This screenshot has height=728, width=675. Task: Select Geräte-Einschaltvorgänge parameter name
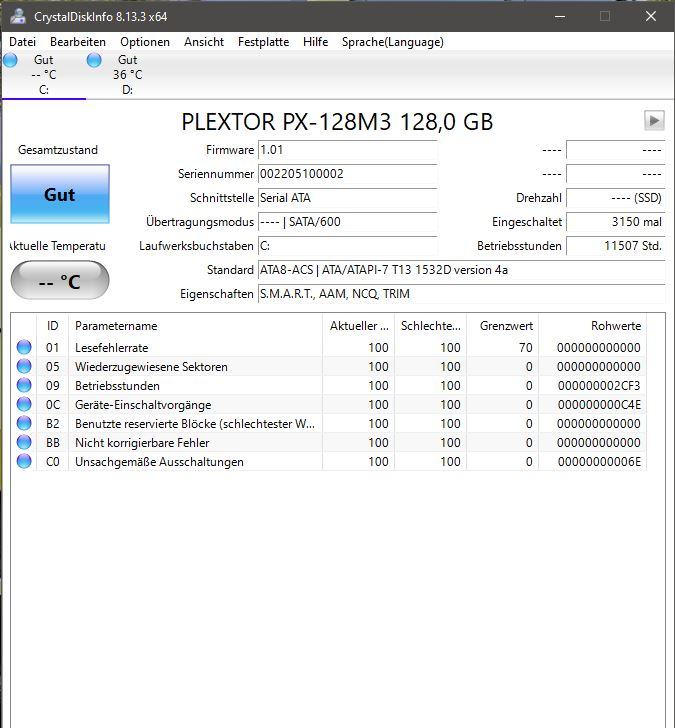coord(143,405)
